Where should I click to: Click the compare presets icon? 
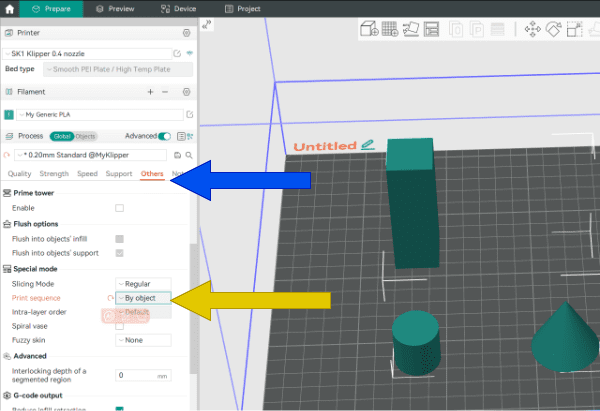190,136
